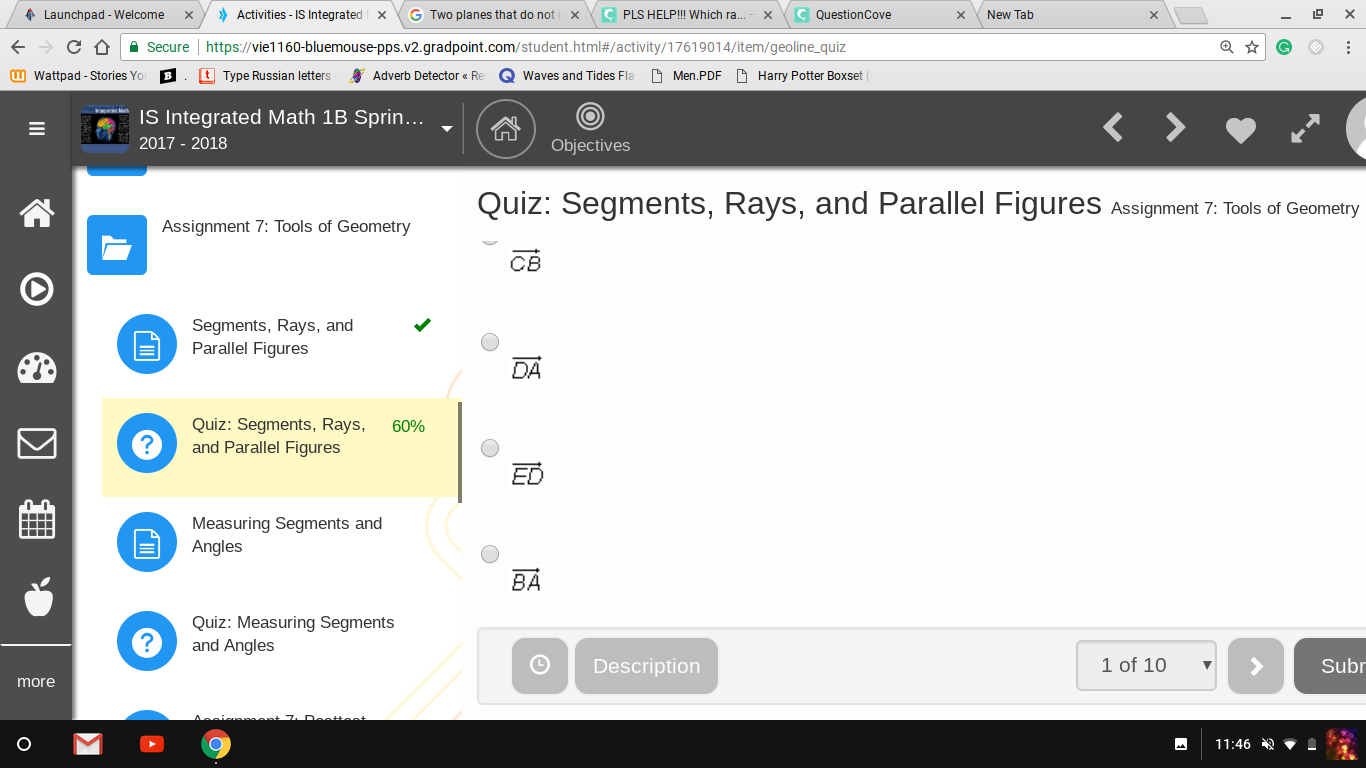Image resolution: width=1366 pixels, height=768 pixels.
Task: Expand the course selector dropdown arrow
Action: click(447, 129)
